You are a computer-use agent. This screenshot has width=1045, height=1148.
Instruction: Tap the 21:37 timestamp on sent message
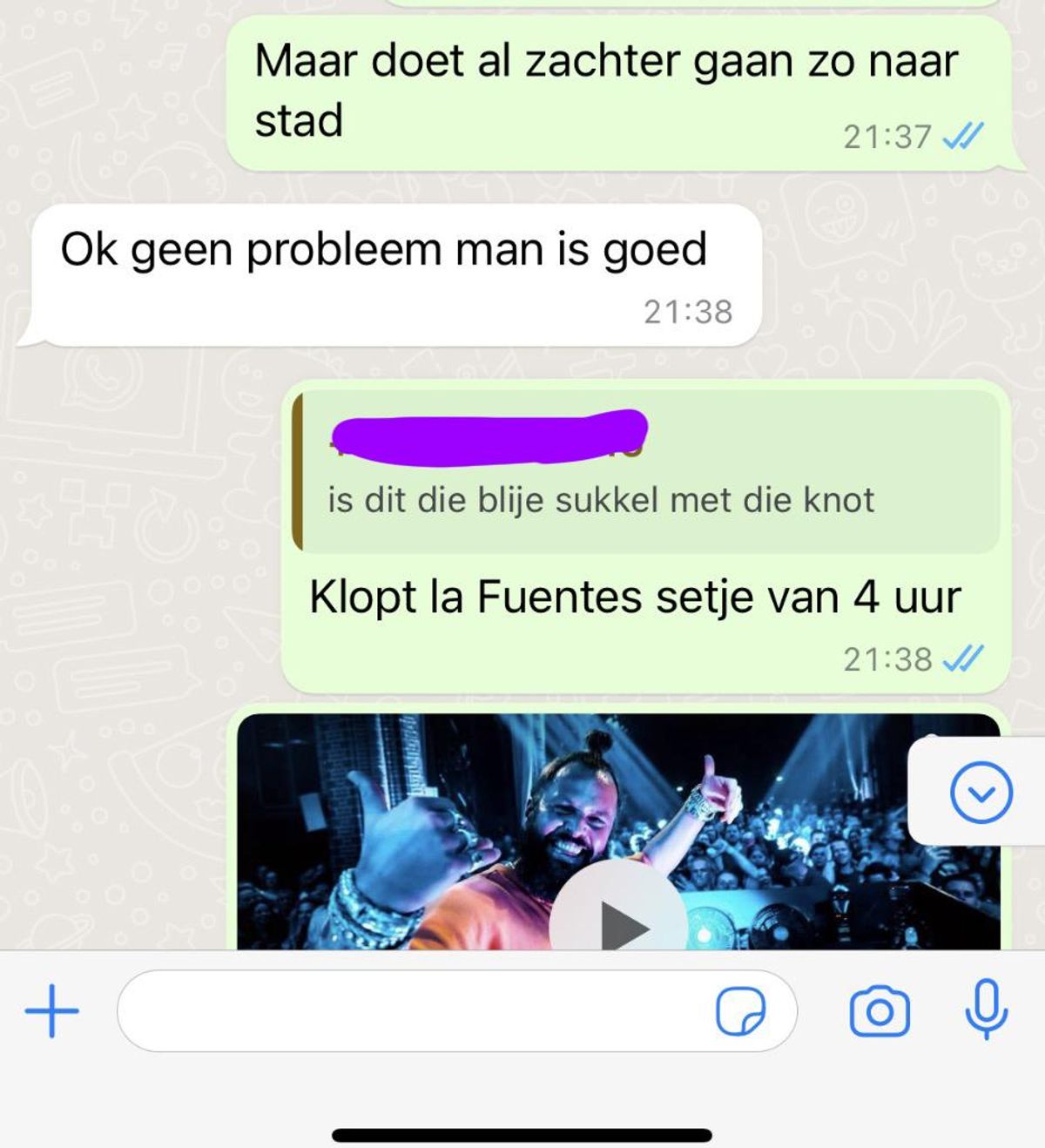(887, 137)
